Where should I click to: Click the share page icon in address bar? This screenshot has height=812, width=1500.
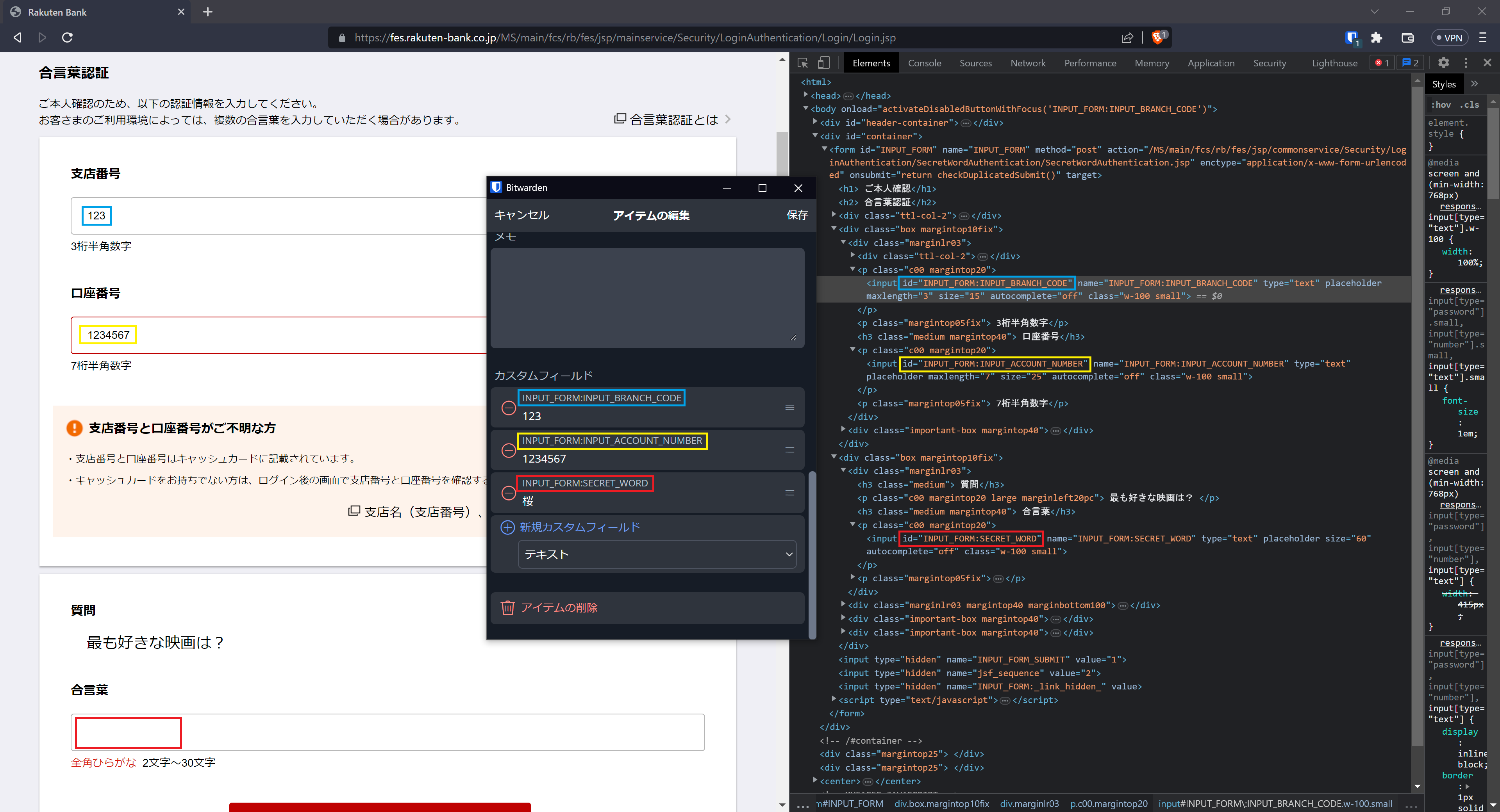1127,37
